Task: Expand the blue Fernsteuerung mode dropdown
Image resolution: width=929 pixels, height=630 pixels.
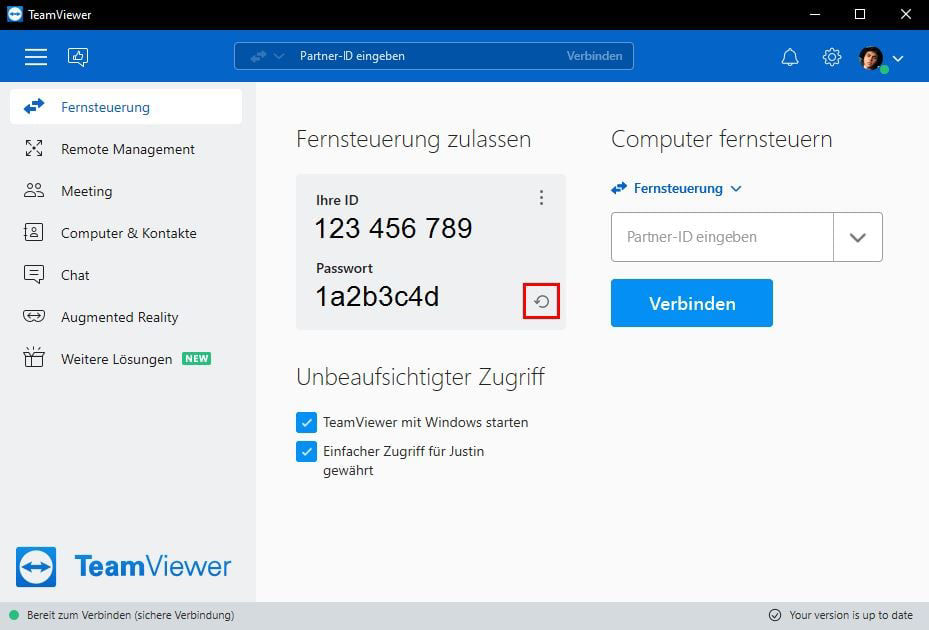Action: point(677,188)
